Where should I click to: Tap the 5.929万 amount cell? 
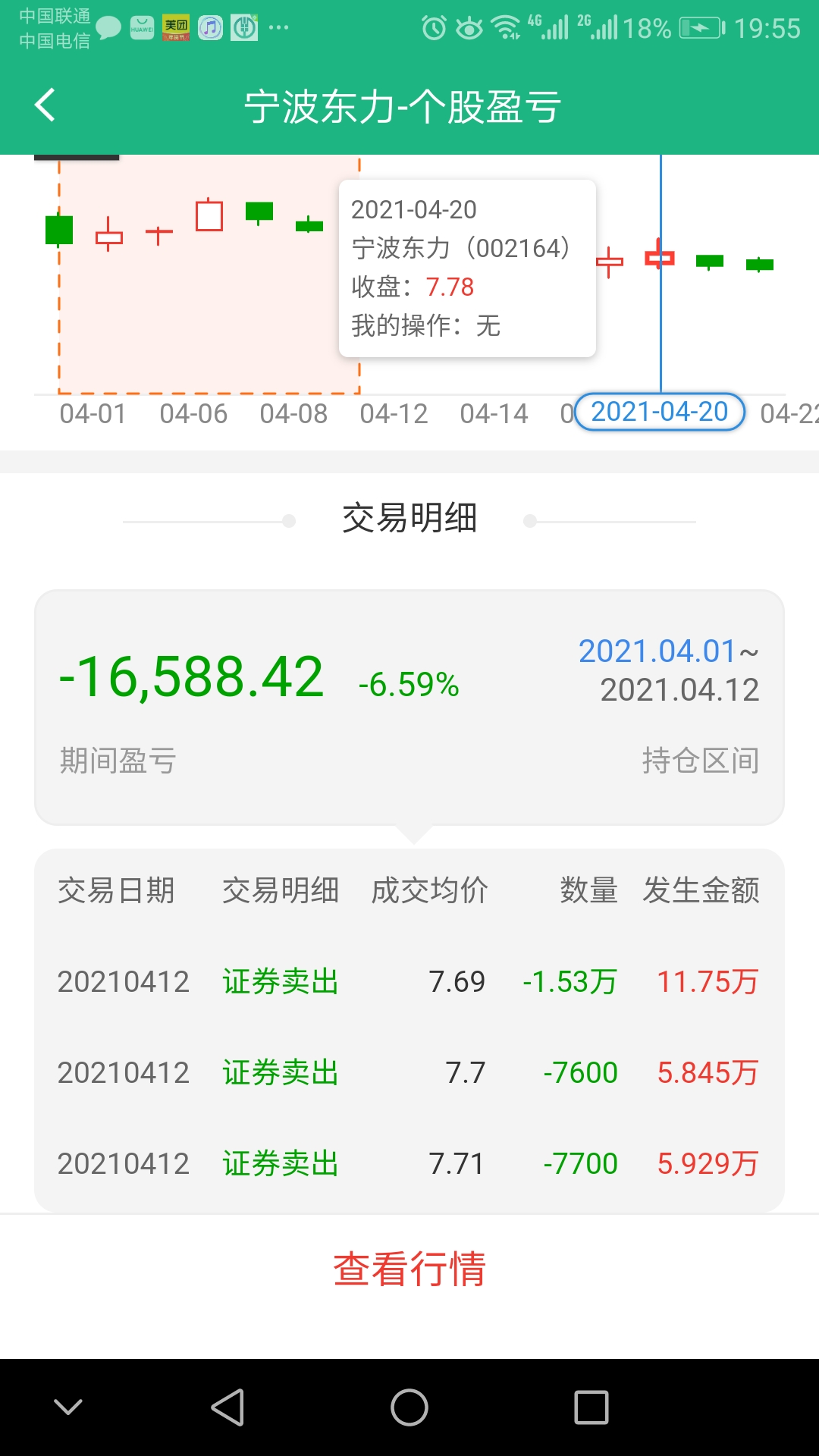(708, 1163)
